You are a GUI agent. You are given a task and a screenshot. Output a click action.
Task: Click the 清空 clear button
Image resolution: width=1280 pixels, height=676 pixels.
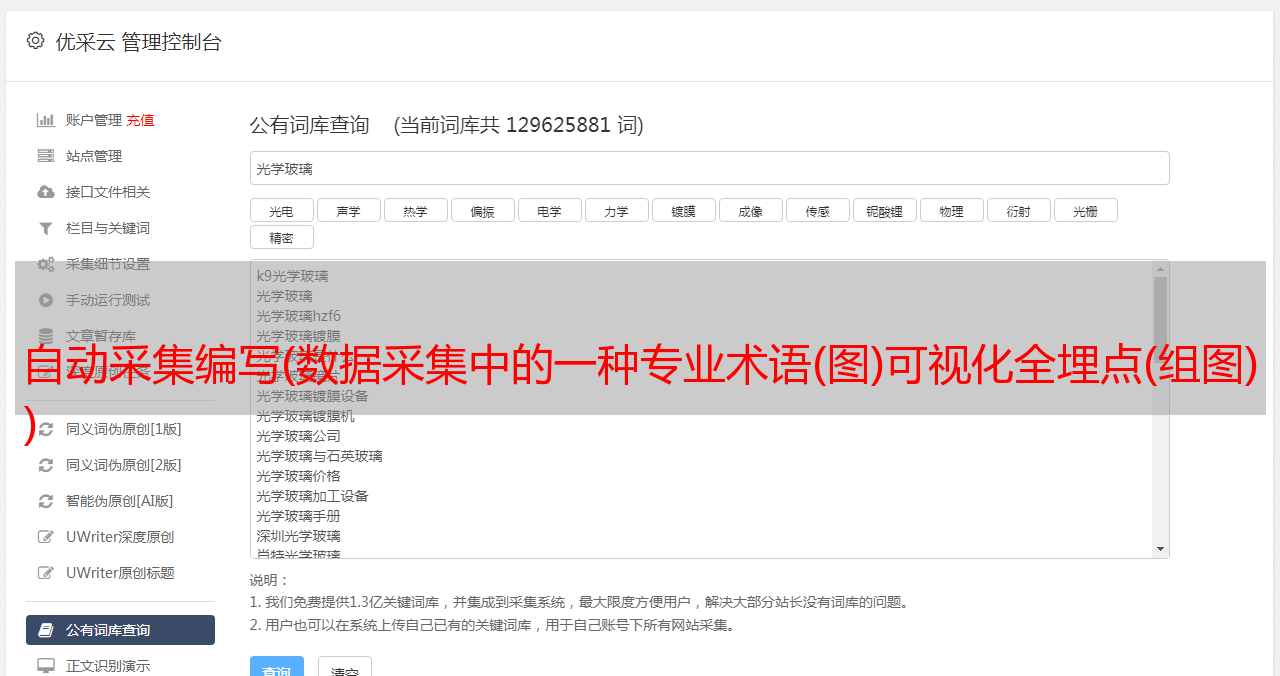tap(344, 666)
